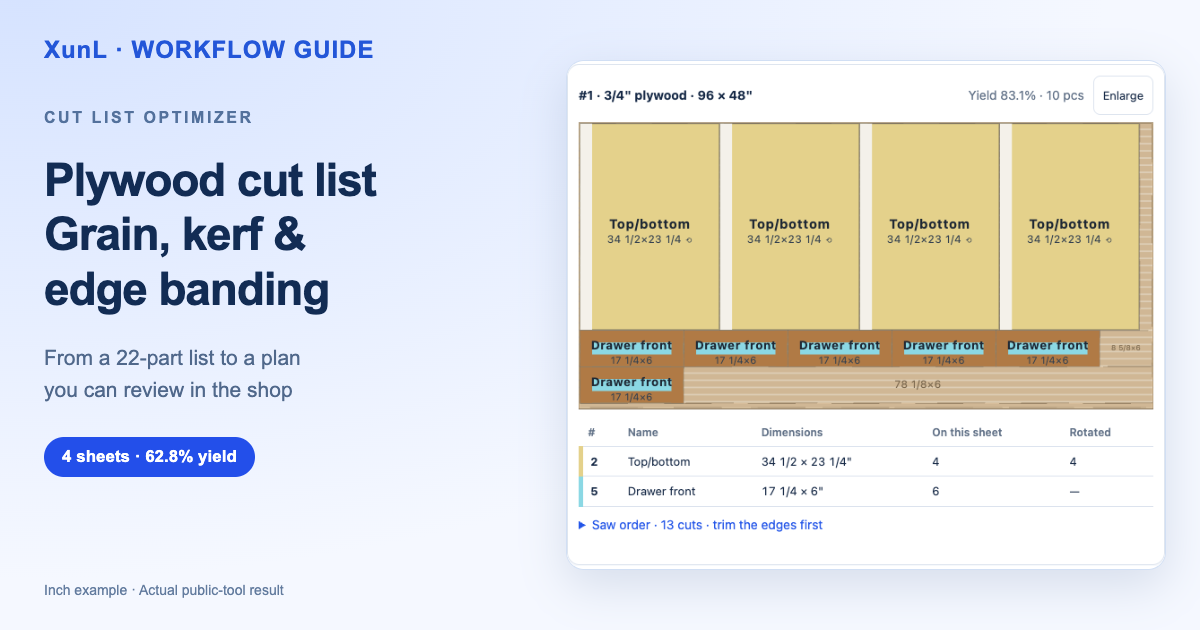Screen dimensions: 1200x630
Task: Click the # column header
Action: coord(592,433)
